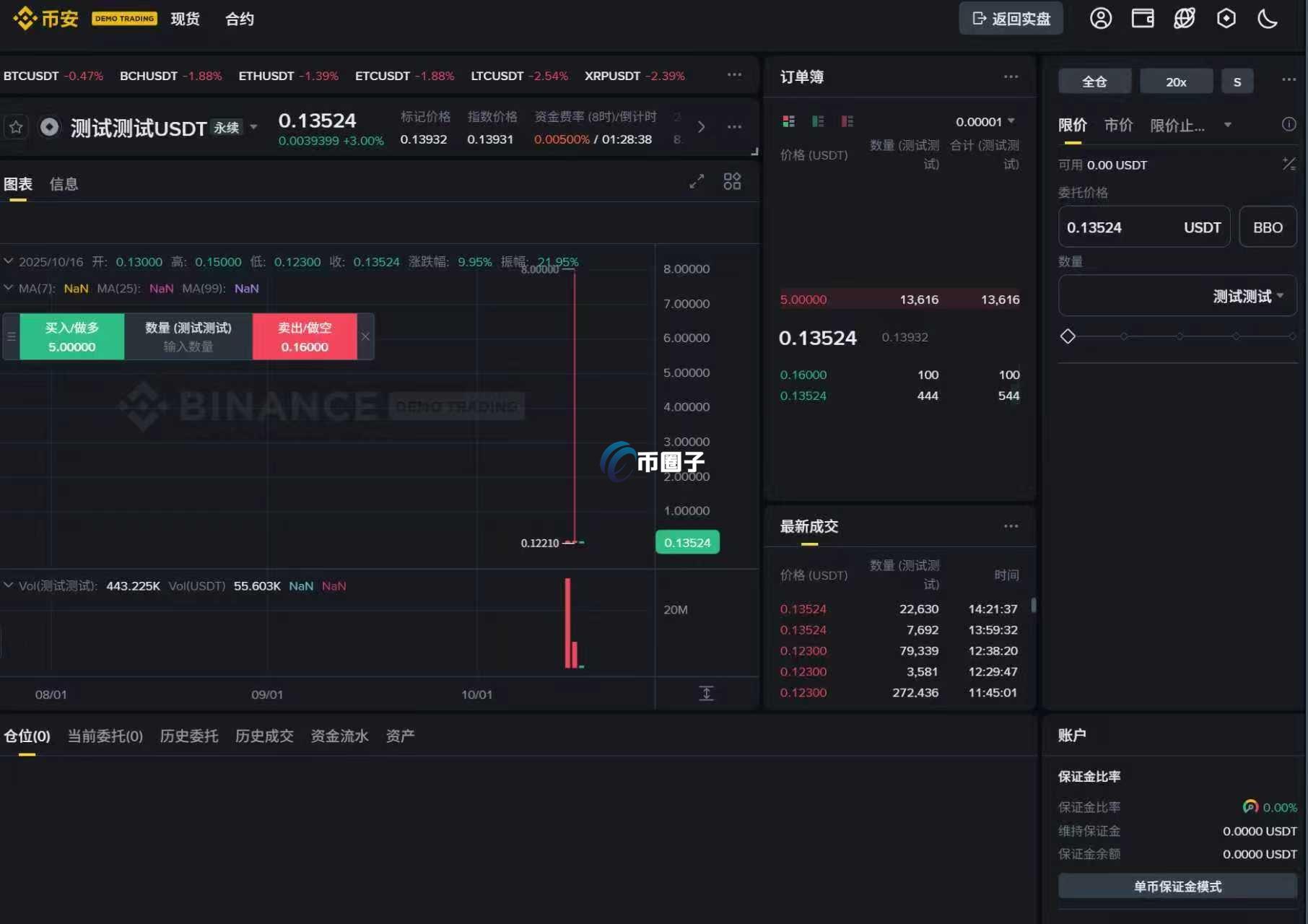Image resolution: width=1308 pixels, height=924 pixels.
Task: Open the 信息 tab above the chart
Action: click(x=64, y=184)
